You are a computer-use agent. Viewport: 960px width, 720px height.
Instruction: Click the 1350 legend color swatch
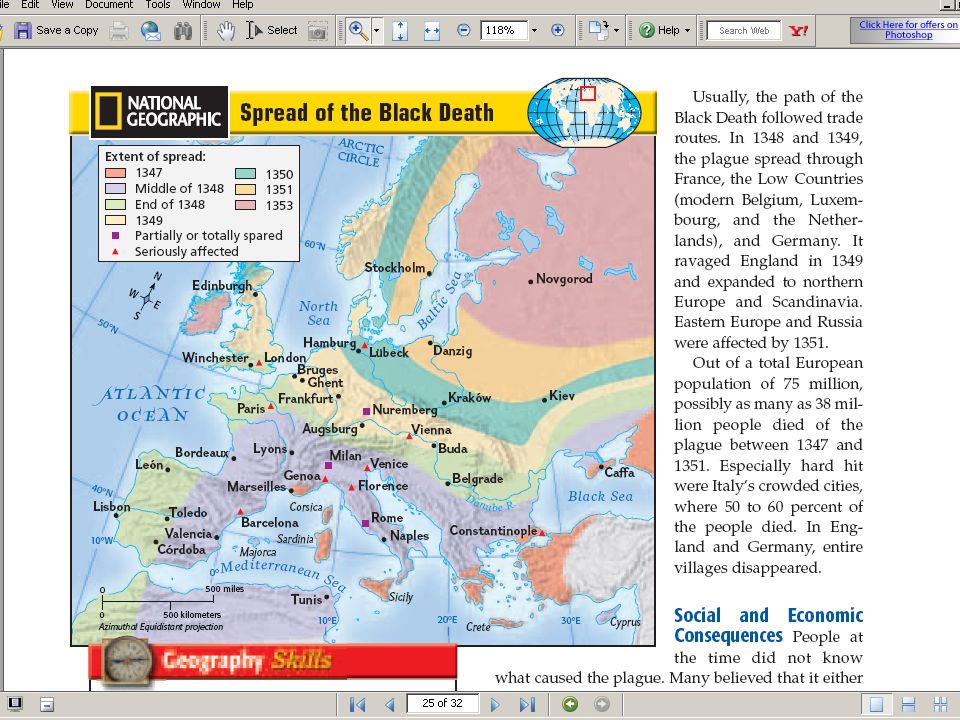pos(245,174)
